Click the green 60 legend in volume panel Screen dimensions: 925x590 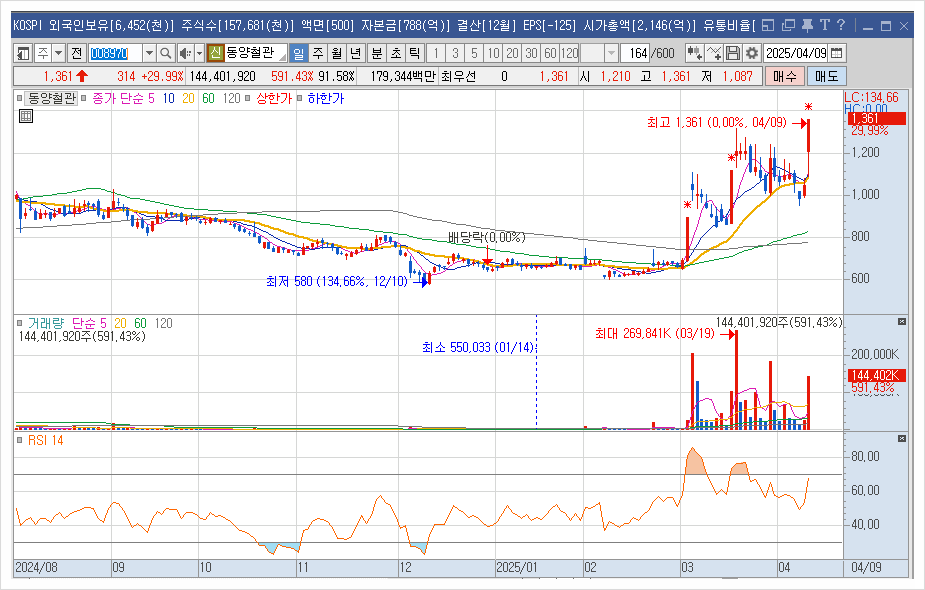140,323
